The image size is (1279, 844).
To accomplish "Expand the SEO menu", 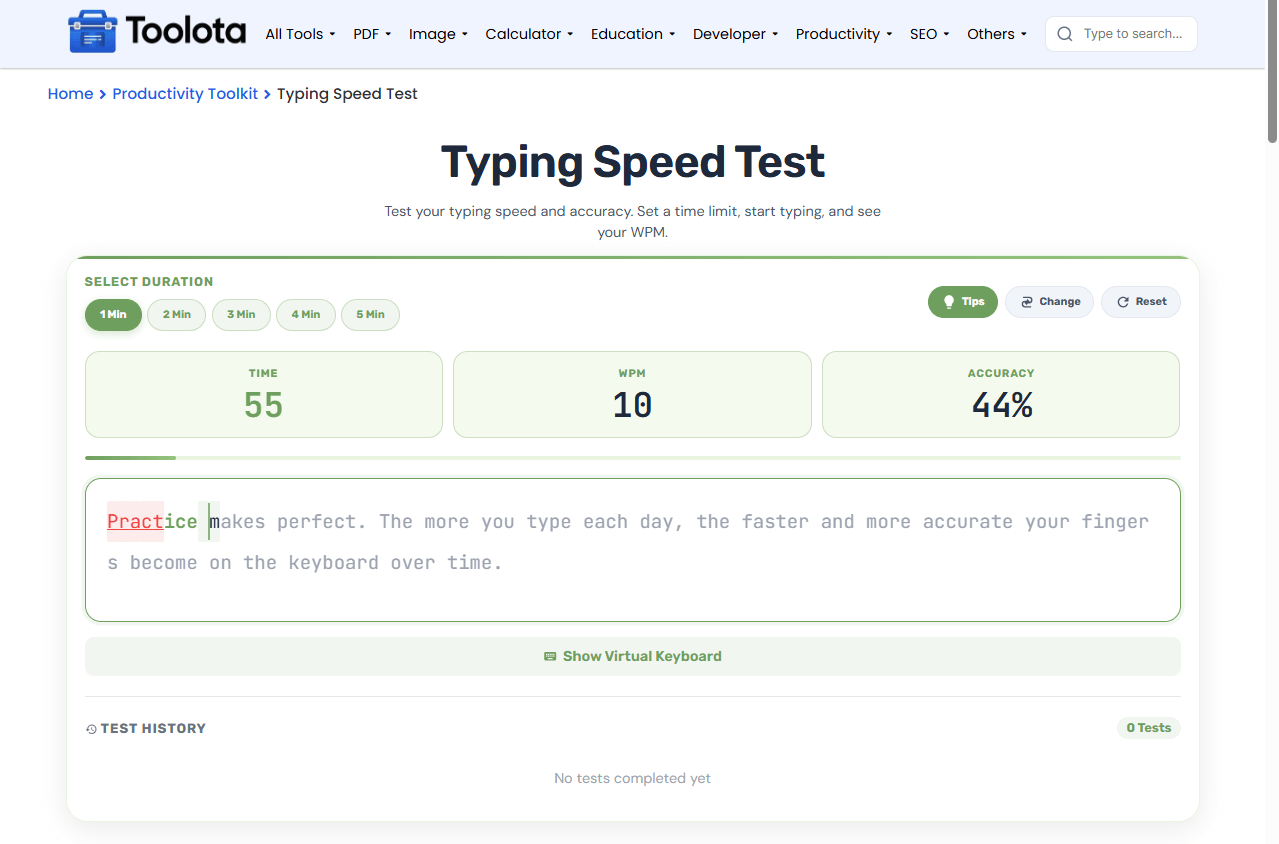I will pos(930,34).
